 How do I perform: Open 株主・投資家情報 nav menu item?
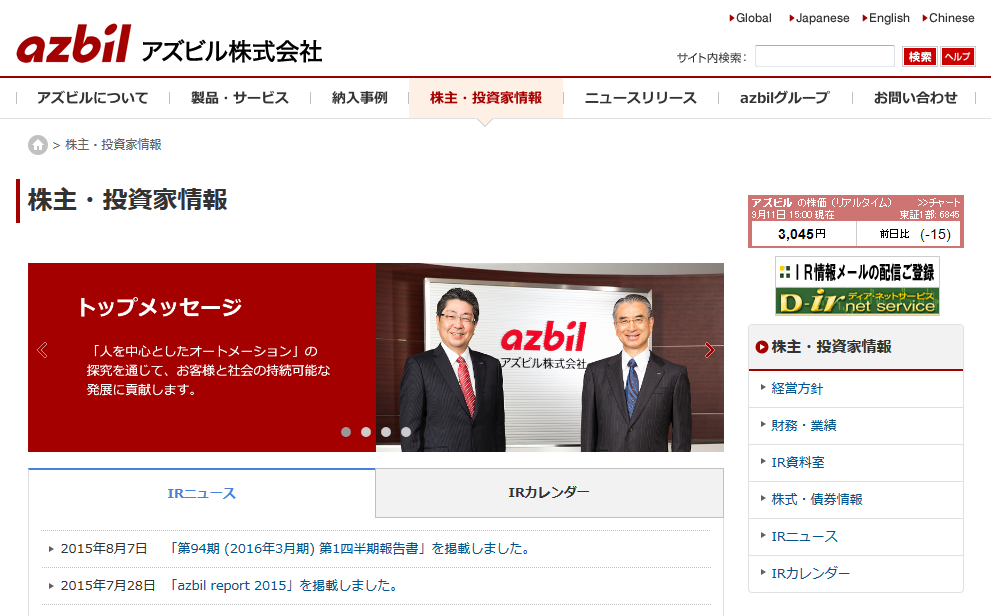click(486, 98)
